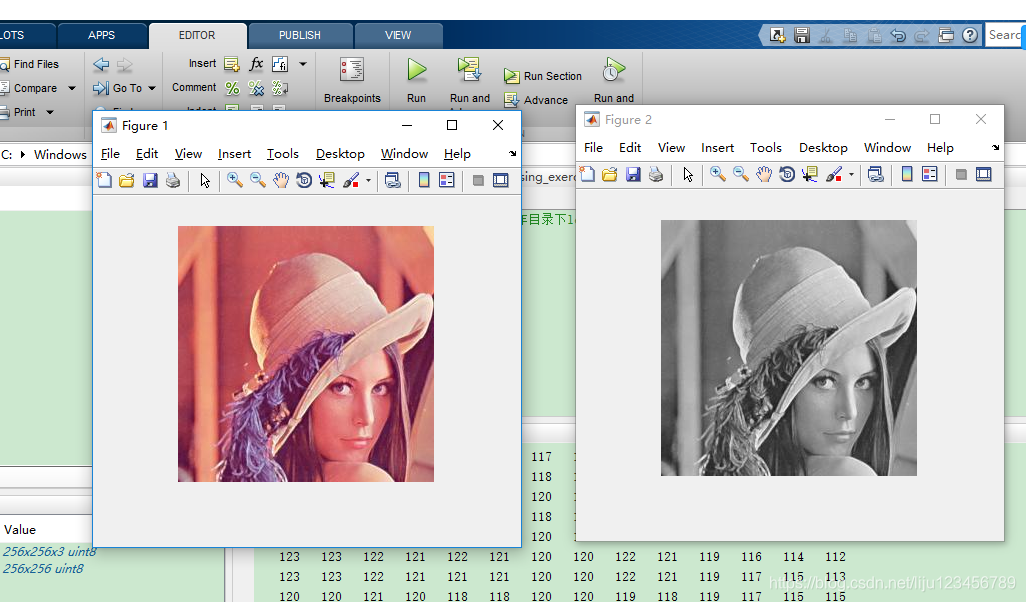Open Tools menu in Figure 1
Viewport: 1026px width, 602px height.
coord(283,154)
